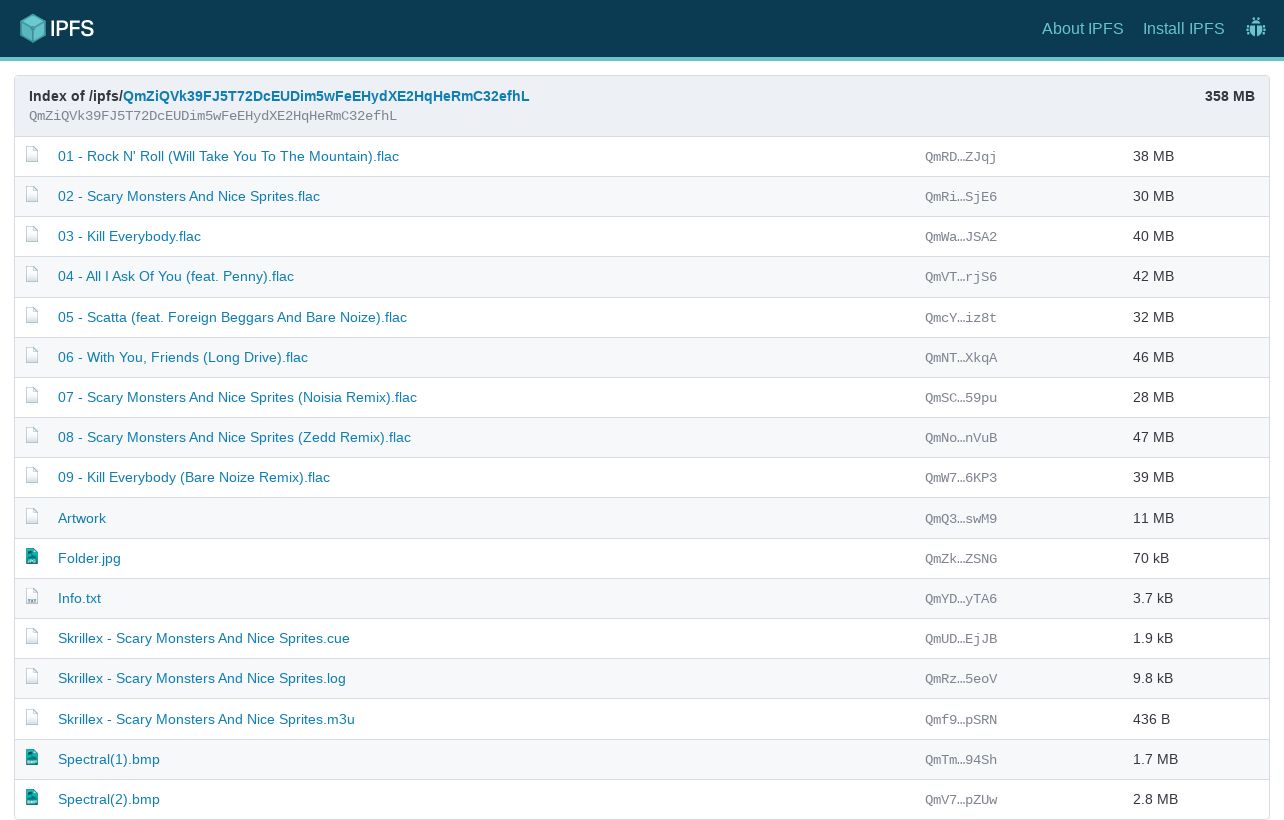Open the Zedd Remix flac file
The height and width of the screenshot is (820, 1284).
[x=234, y=437]
